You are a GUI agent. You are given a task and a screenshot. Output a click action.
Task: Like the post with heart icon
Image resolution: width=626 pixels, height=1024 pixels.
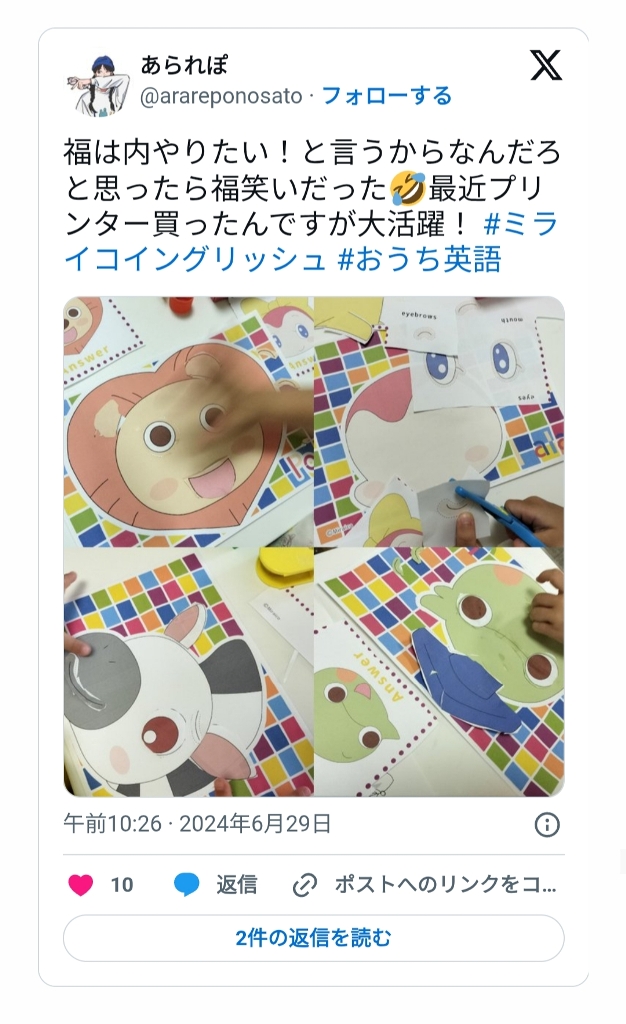coord(81,885)
